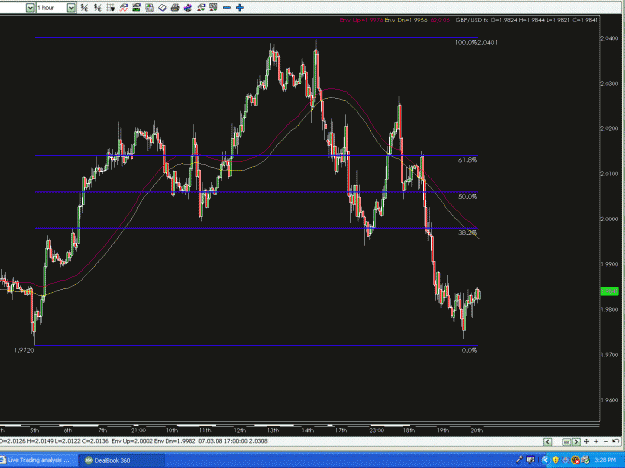Click the small chart settings icon before minus
The height and width of the screenshot is (468, 625).
pos(214,8)
